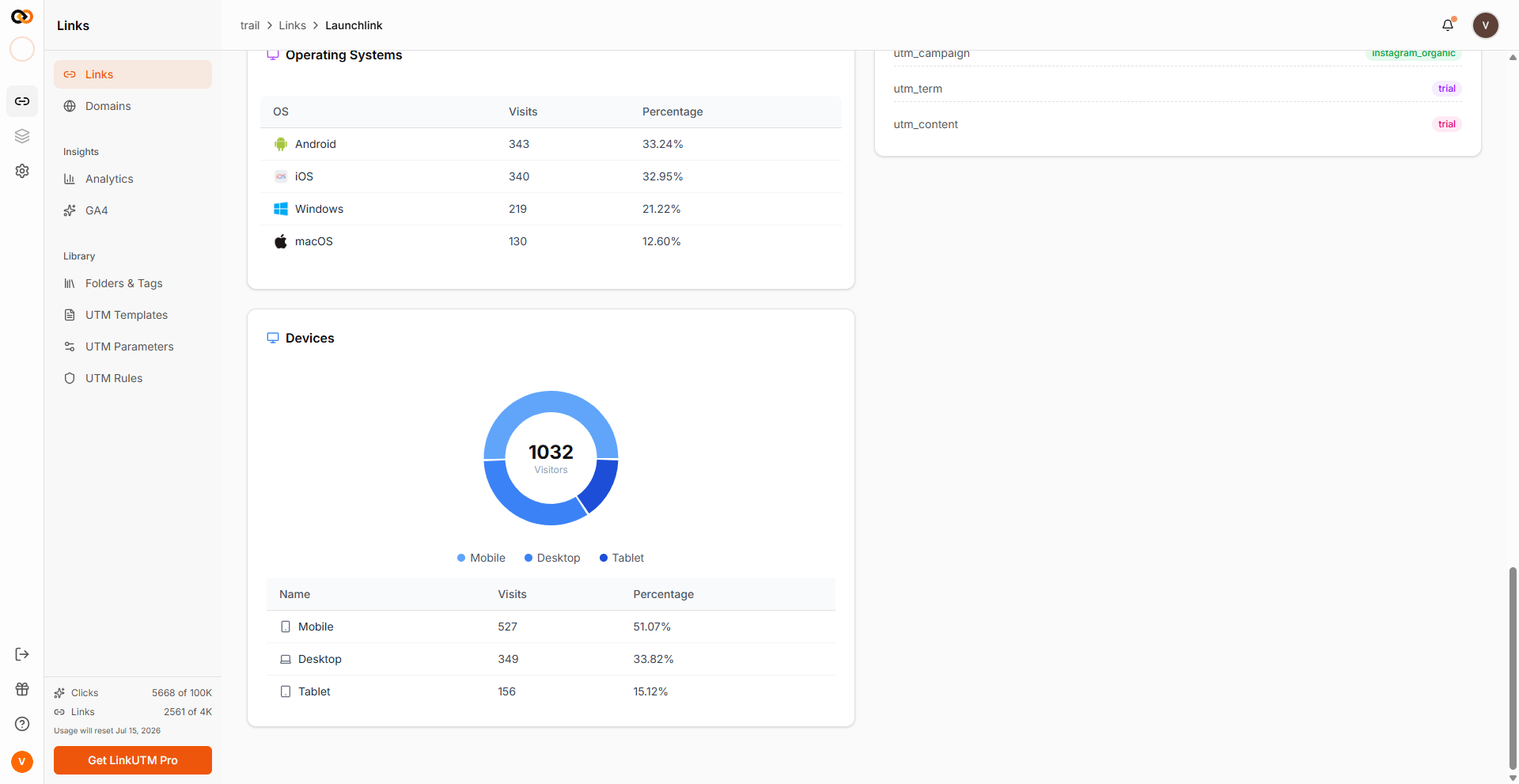Click the Get LinkUTM Pro button
1519x784 pixels.
click(133, 760)
